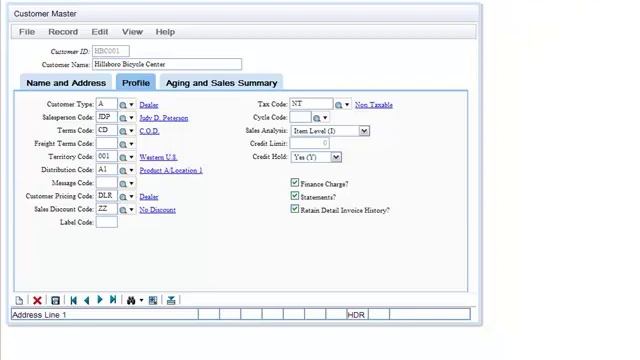The image size is (640, 360).
Task: Open the Territory Code dropdown arrow
Action: tap(131, 158)
